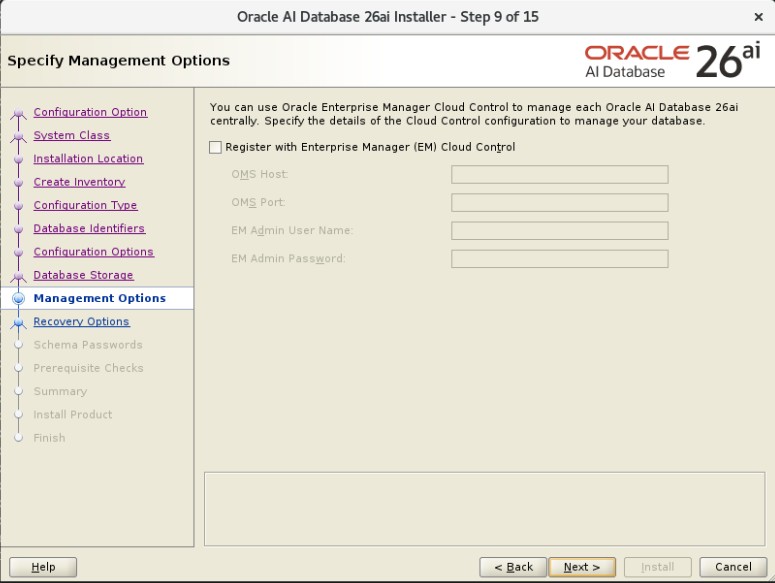Click the Oracle AI Database 26ai logo
Viewport: 775px width, 583px height.
(673, 61)
